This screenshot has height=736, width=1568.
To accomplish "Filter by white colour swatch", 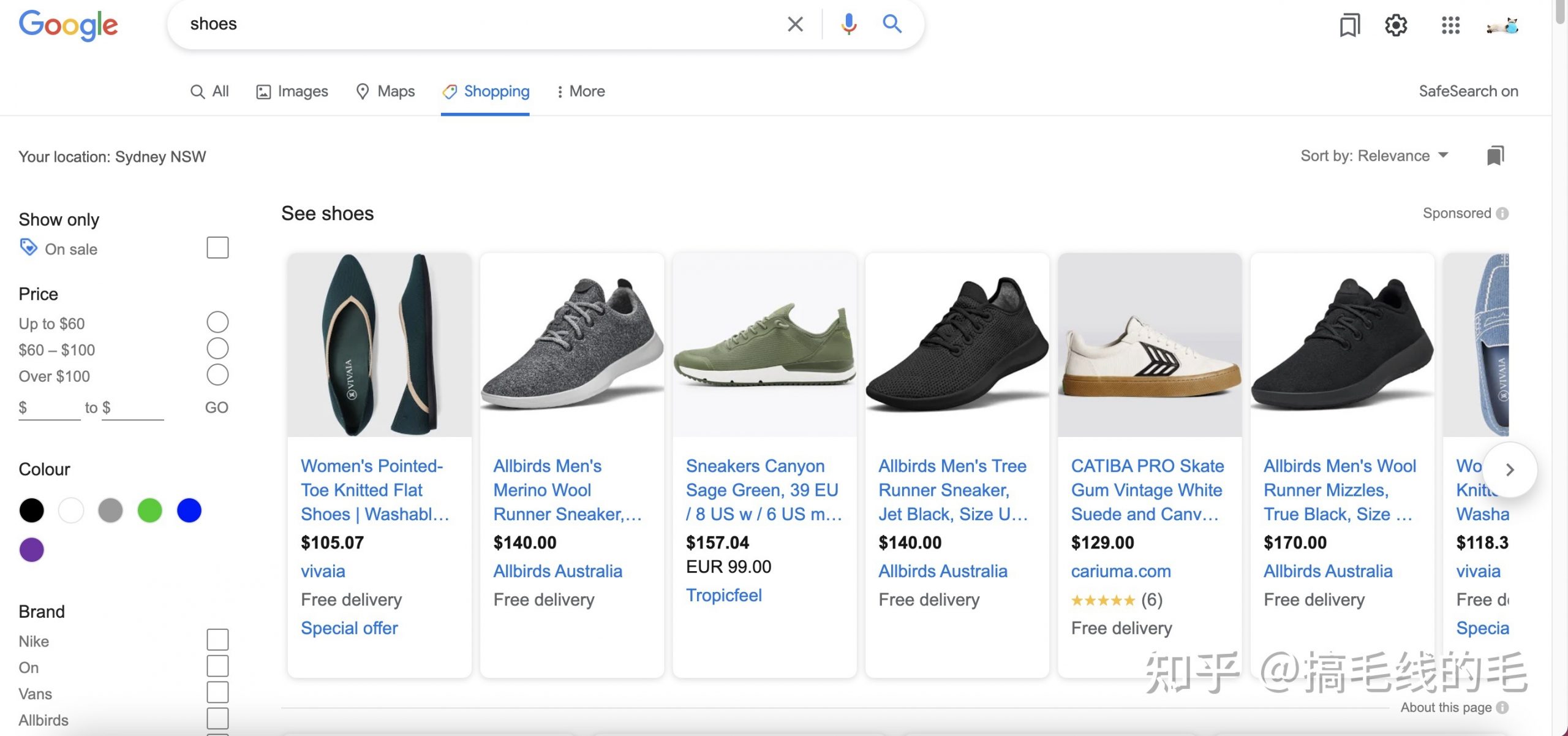I will (71, 510).
